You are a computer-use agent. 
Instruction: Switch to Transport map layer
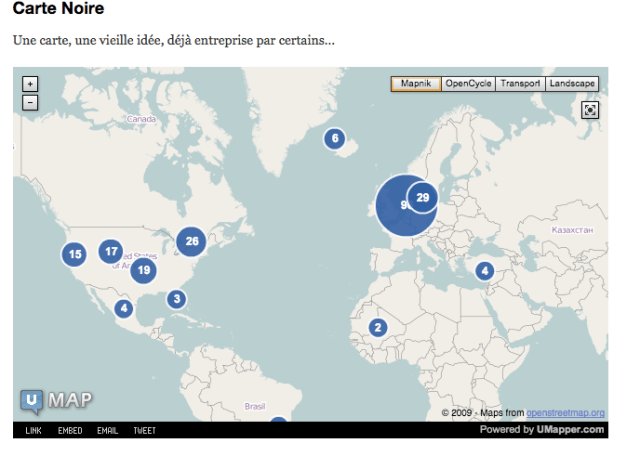[x=521, y=84]
